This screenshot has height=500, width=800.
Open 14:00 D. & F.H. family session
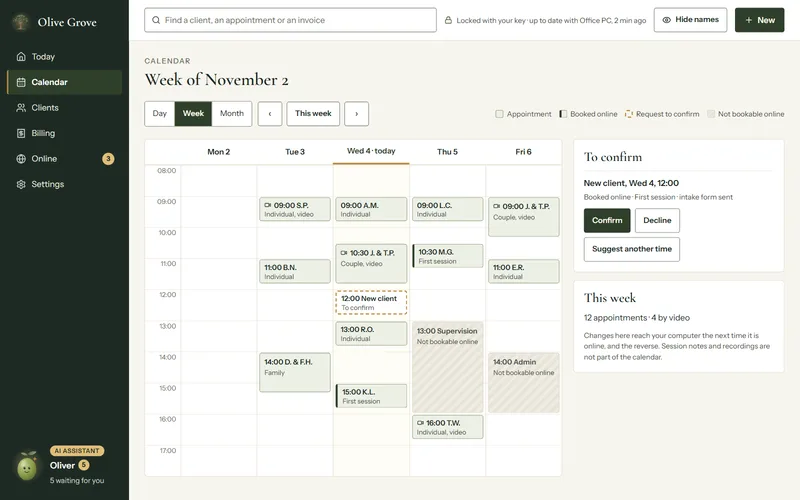coord(295,372)
